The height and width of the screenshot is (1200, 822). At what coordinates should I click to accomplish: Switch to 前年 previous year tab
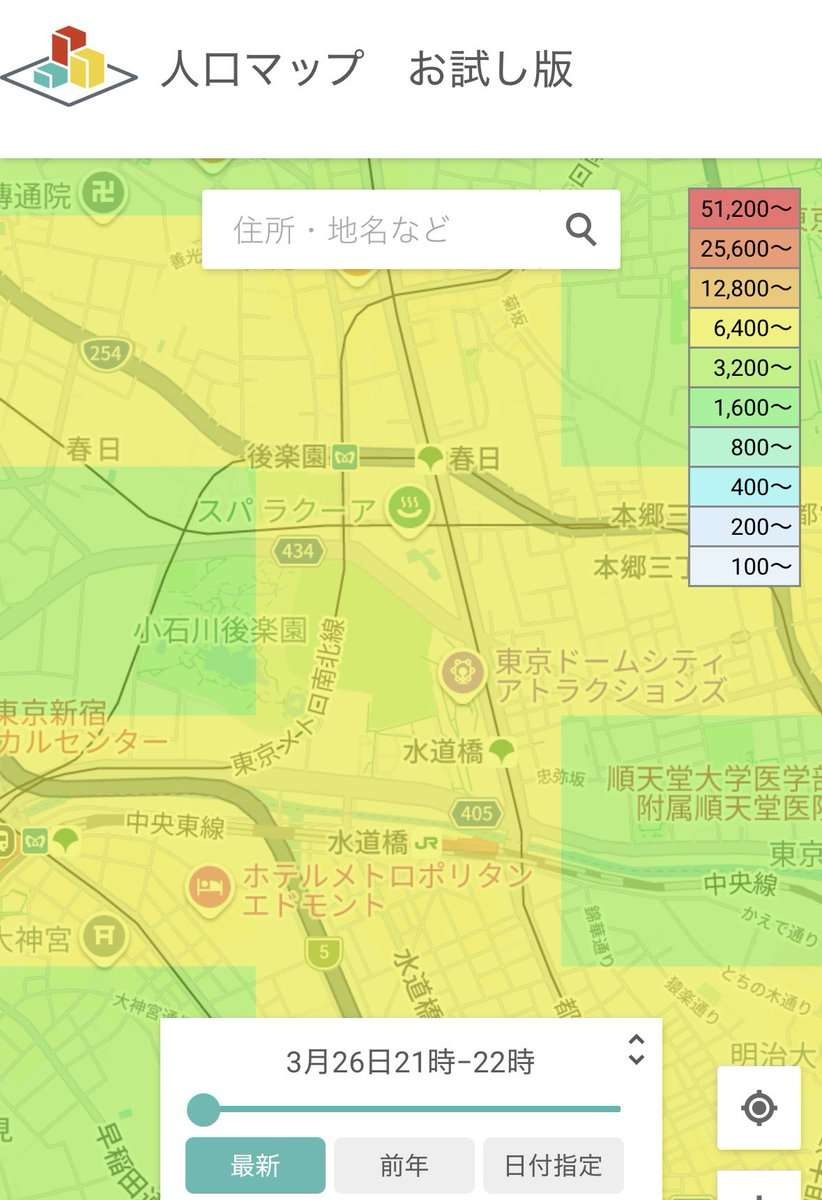tap(404, 1165)
